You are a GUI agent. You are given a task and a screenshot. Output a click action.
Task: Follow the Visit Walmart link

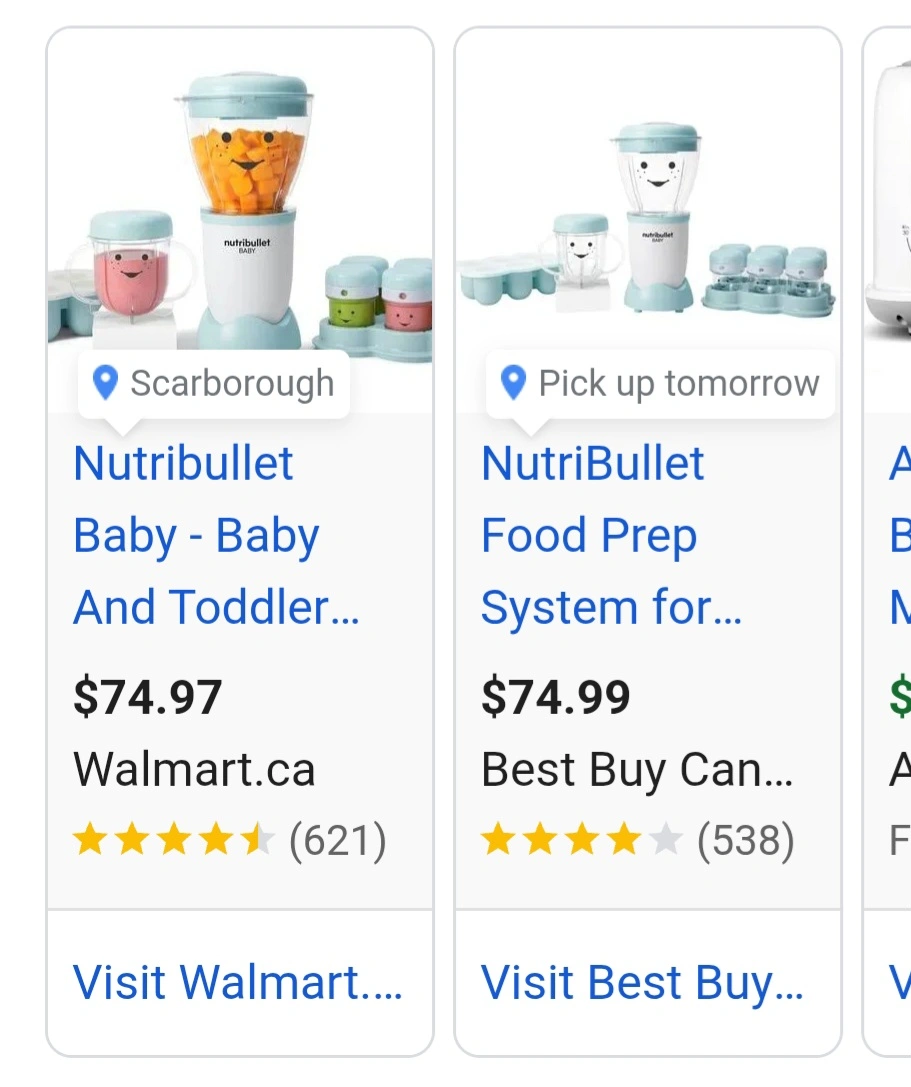[238, 982]
